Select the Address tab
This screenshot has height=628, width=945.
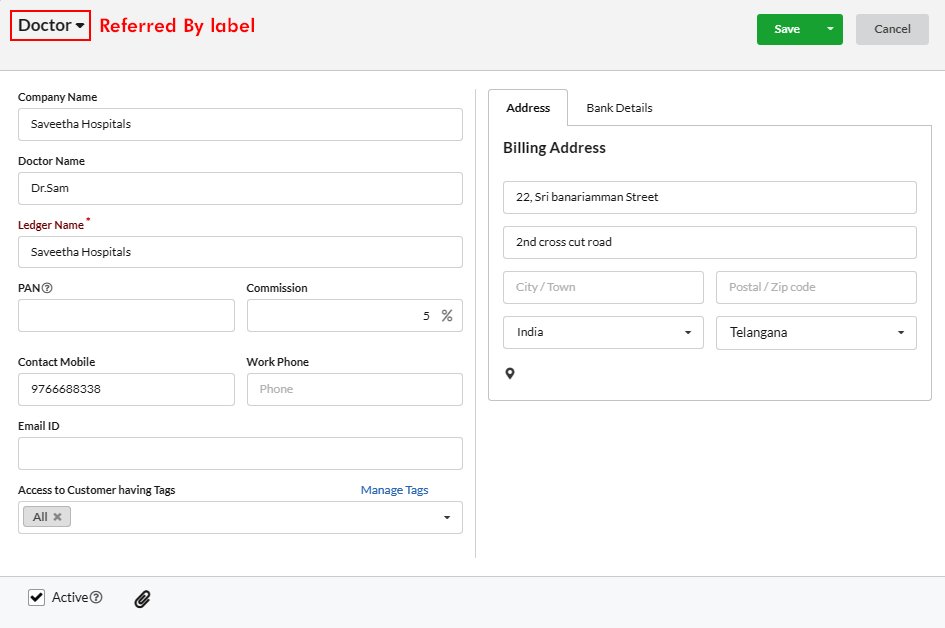pos(528,108)
